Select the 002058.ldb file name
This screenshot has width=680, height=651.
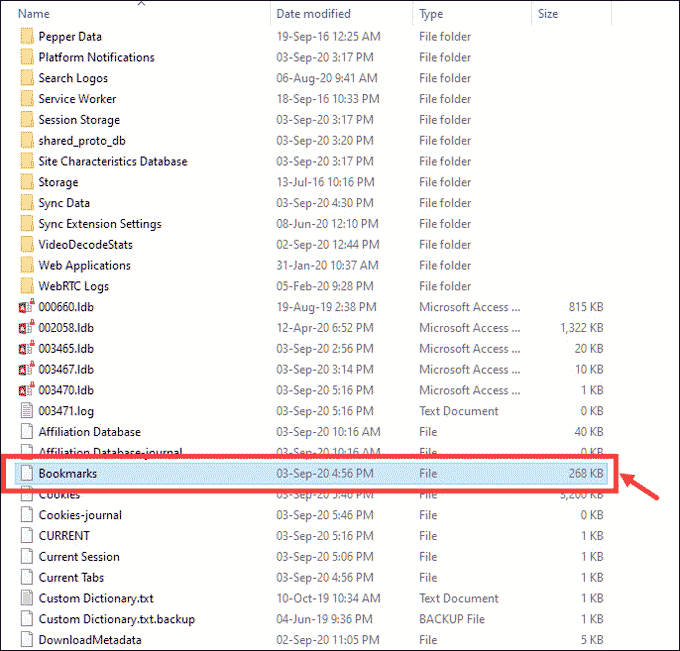[x=66, y=328]
